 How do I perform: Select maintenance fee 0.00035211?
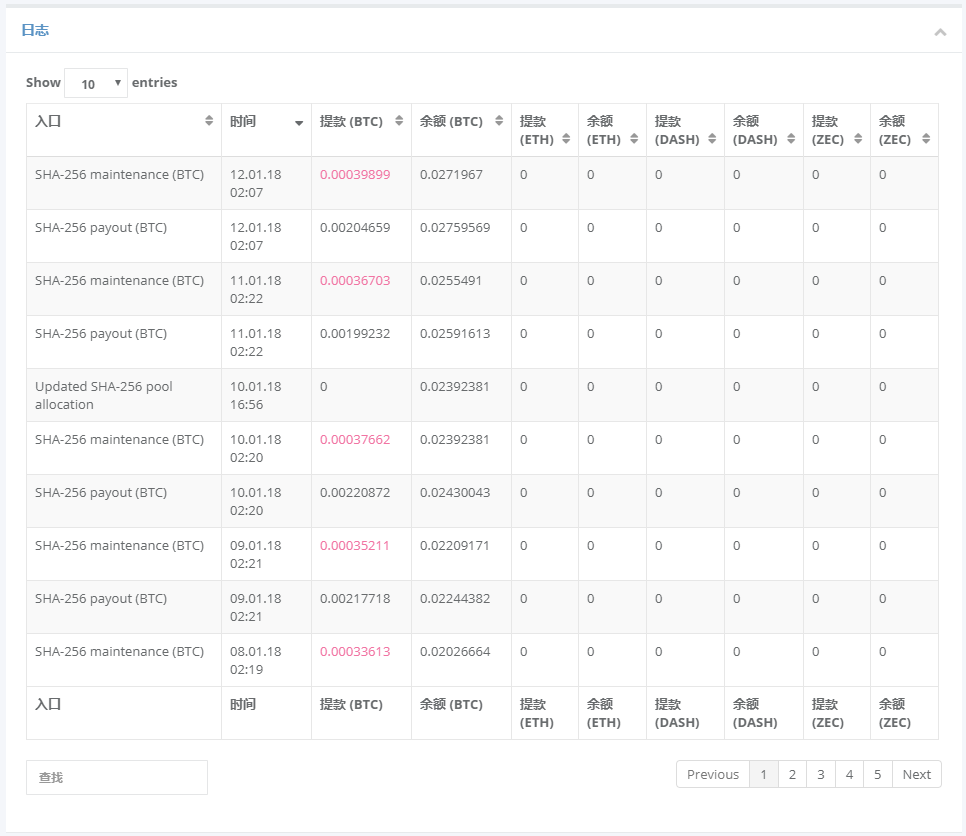tap(354, 545)
